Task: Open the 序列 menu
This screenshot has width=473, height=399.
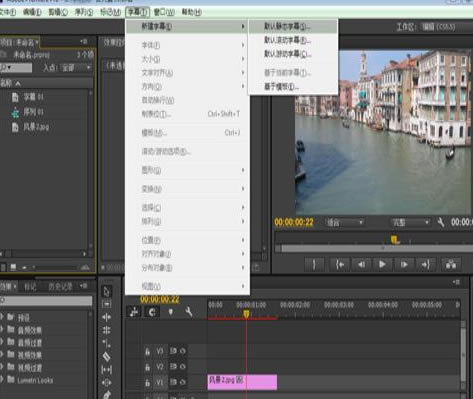Action: (x=84, y=12)
